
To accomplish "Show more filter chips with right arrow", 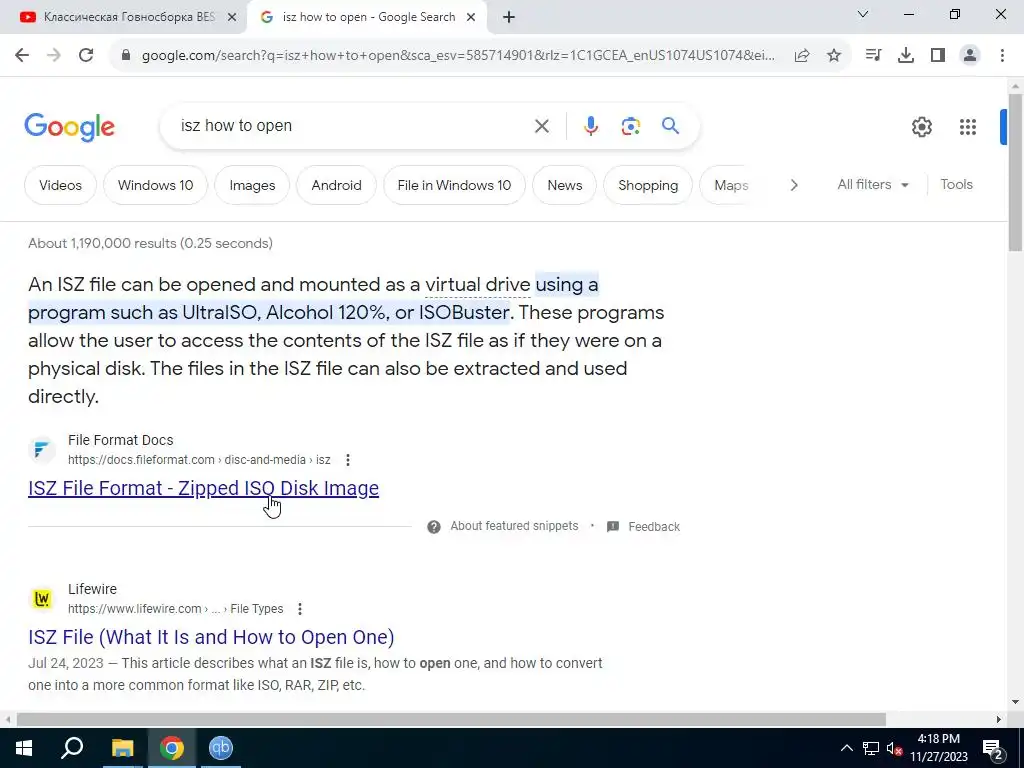I will [793, 185].
